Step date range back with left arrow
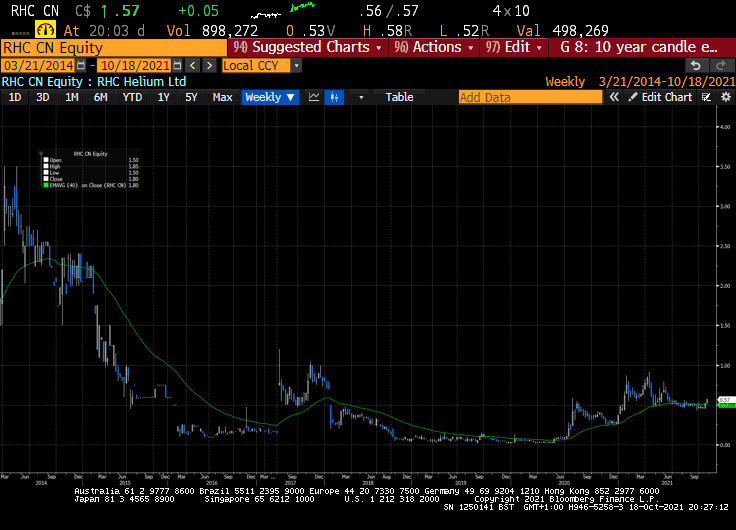 tap(192, 65)
